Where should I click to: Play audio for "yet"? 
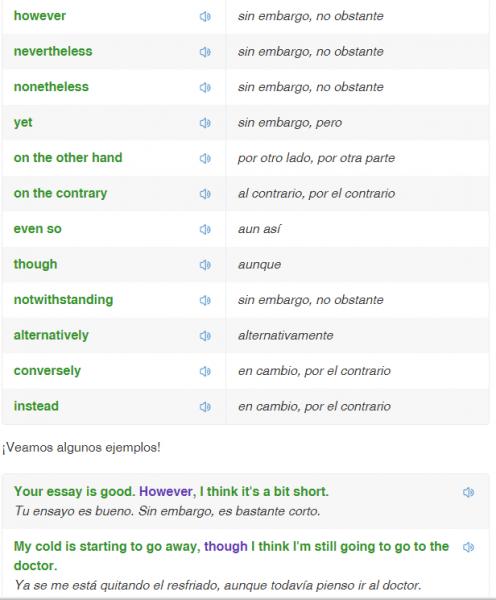pyautogui.click(x=205, y=123)
